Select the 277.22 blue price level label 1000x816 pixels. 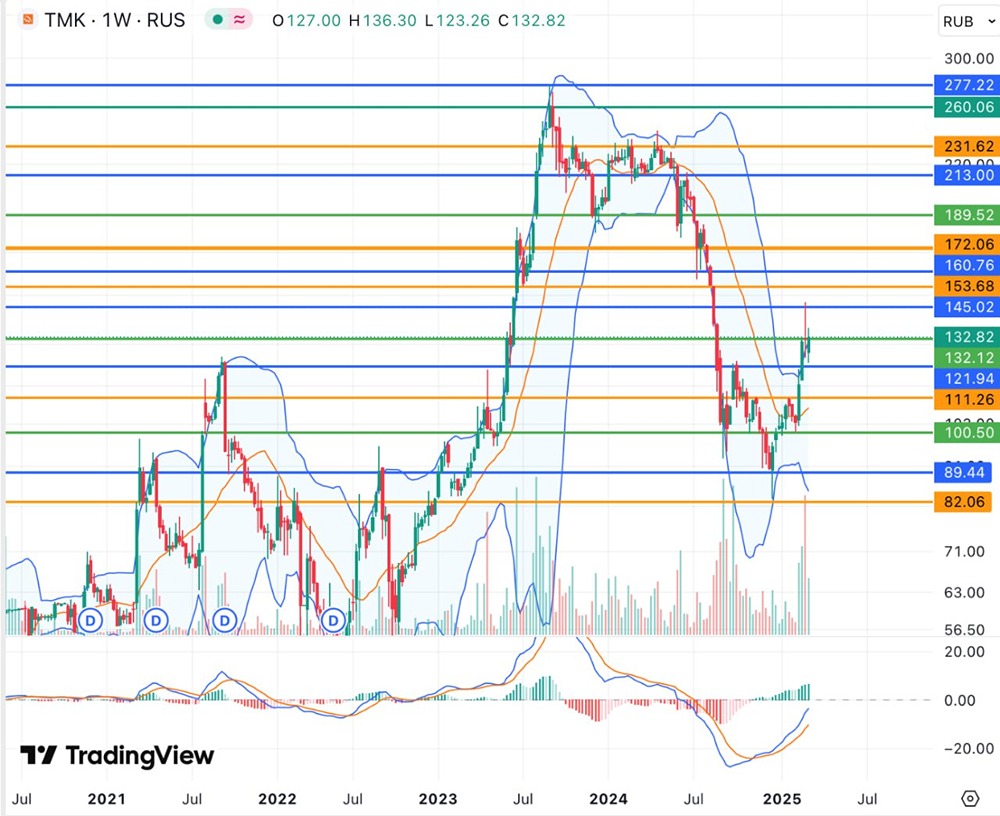click(x=965, y=85)
